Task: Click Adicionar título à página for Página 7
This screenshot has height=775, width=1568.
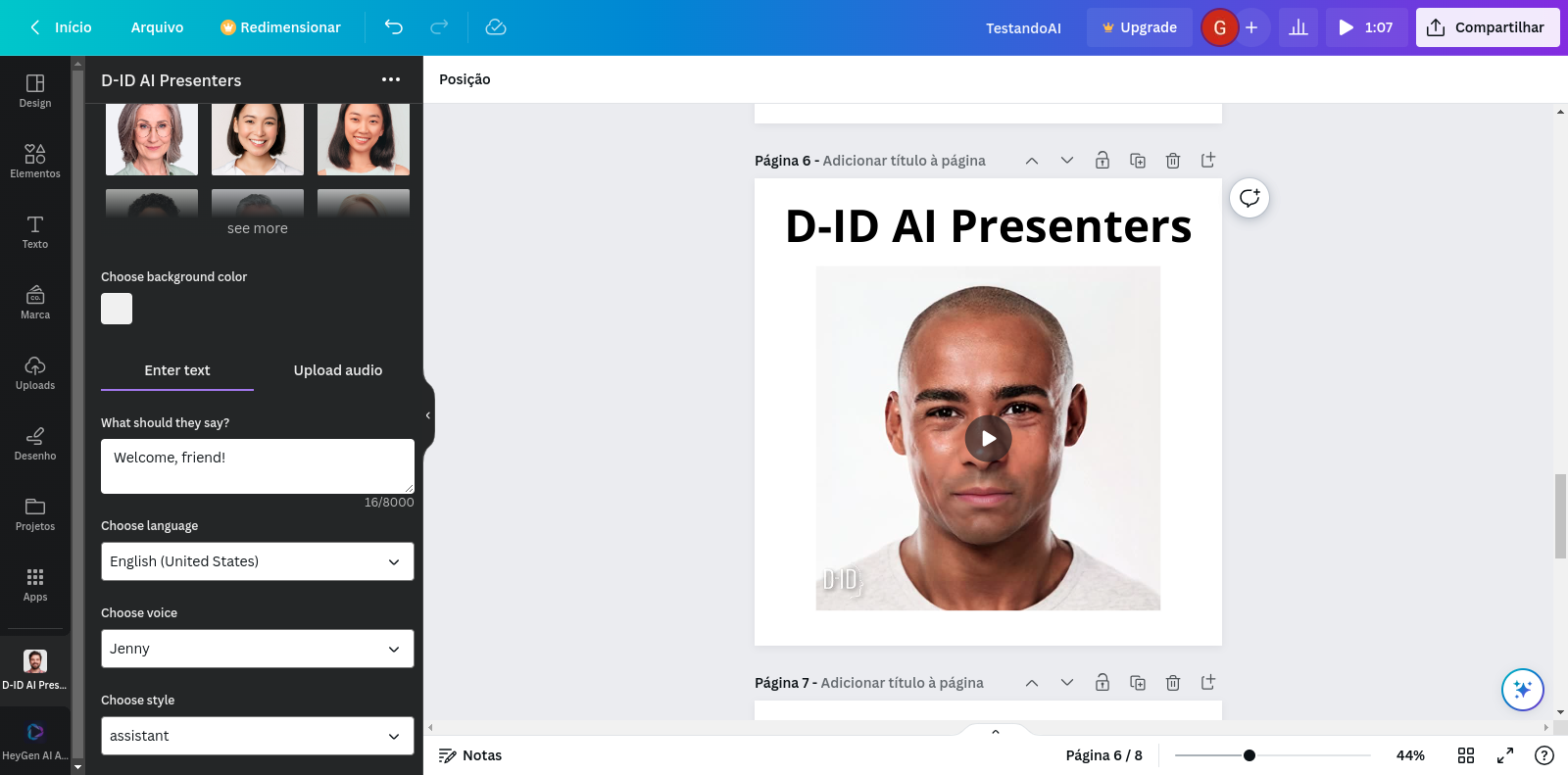Action: [x=902, y=683]
